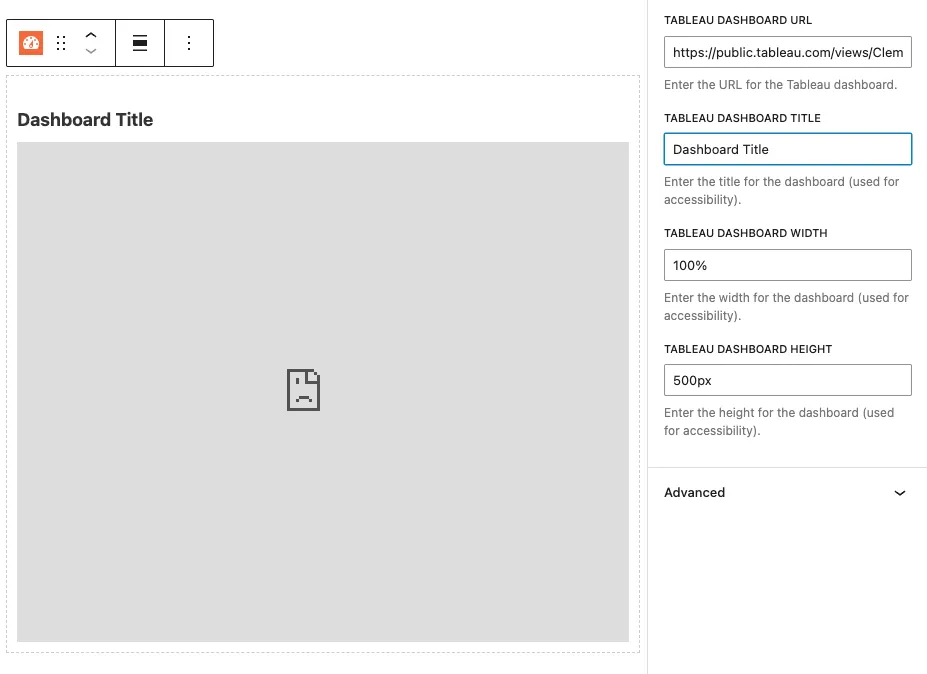The width and height of the screenshot is (927, 674).
Task: Click the Dashboard Title heading in the editor
Action: (84, 119)
